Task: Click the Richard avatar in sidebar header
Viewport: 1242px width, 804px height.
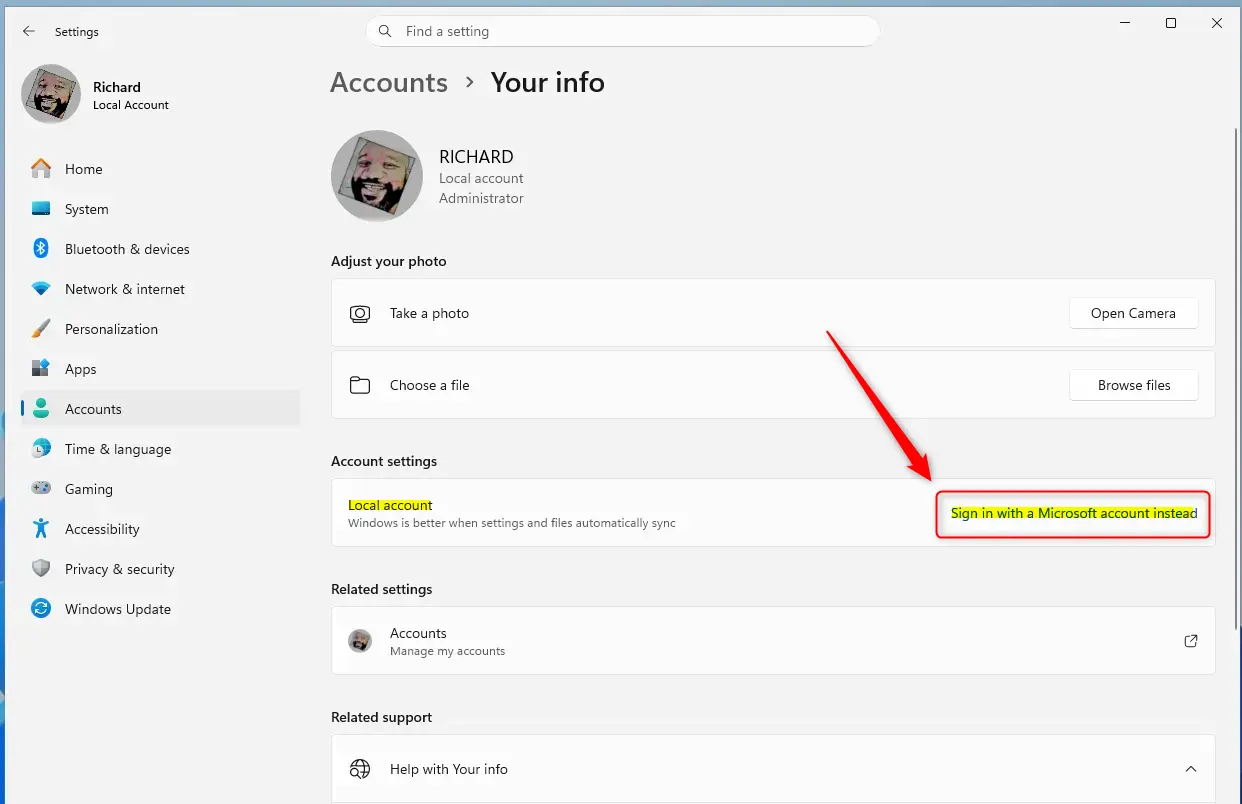Action: click(x=51, y=94)
